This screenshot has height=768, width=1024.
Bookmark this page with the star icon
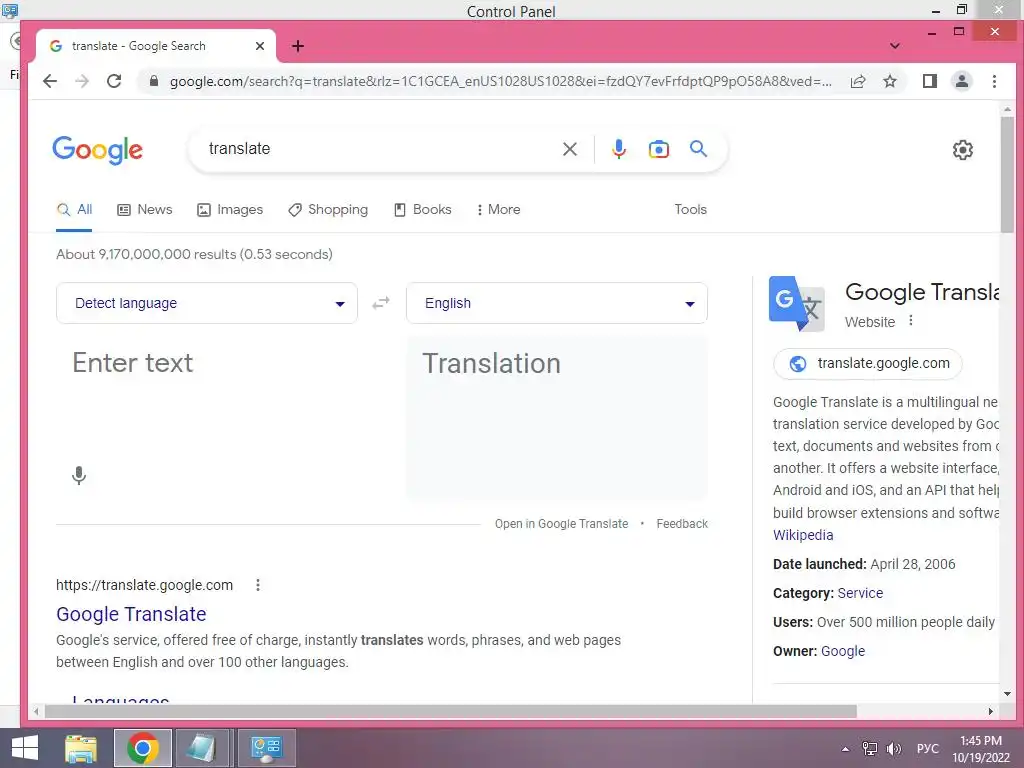click(x=889, y=81)
